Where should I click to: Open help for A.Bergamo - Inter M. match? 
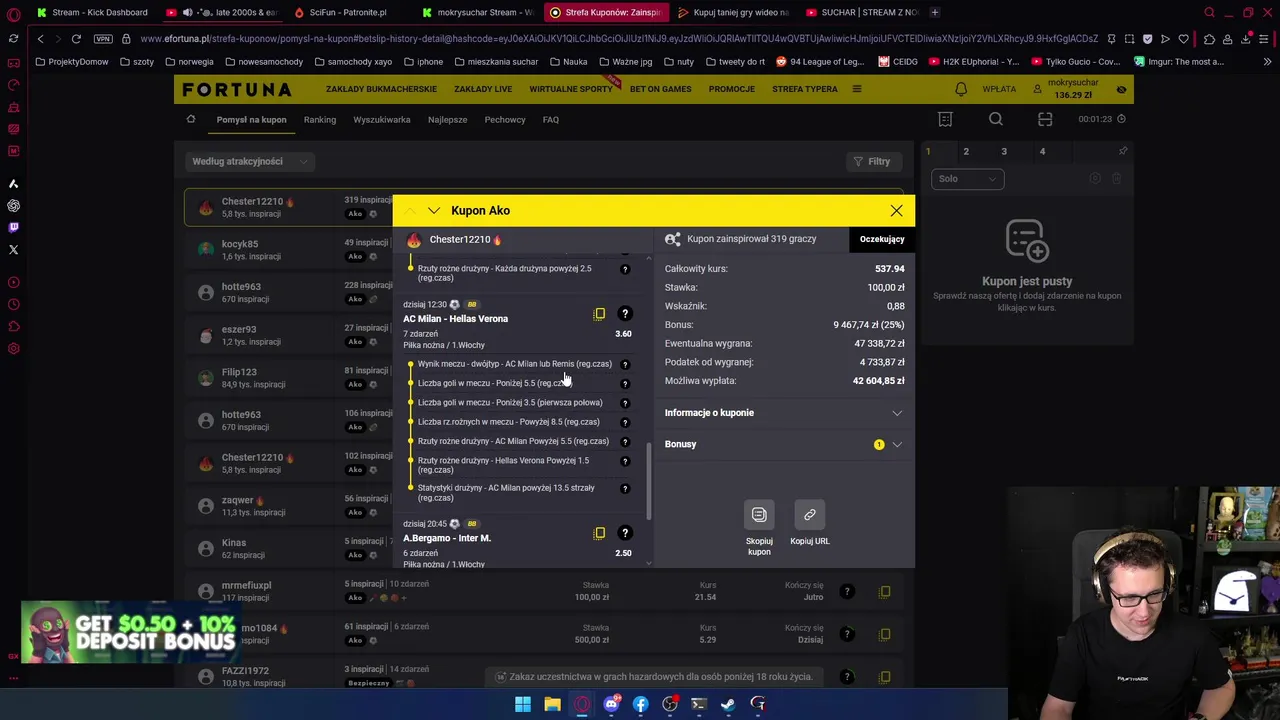625,533
